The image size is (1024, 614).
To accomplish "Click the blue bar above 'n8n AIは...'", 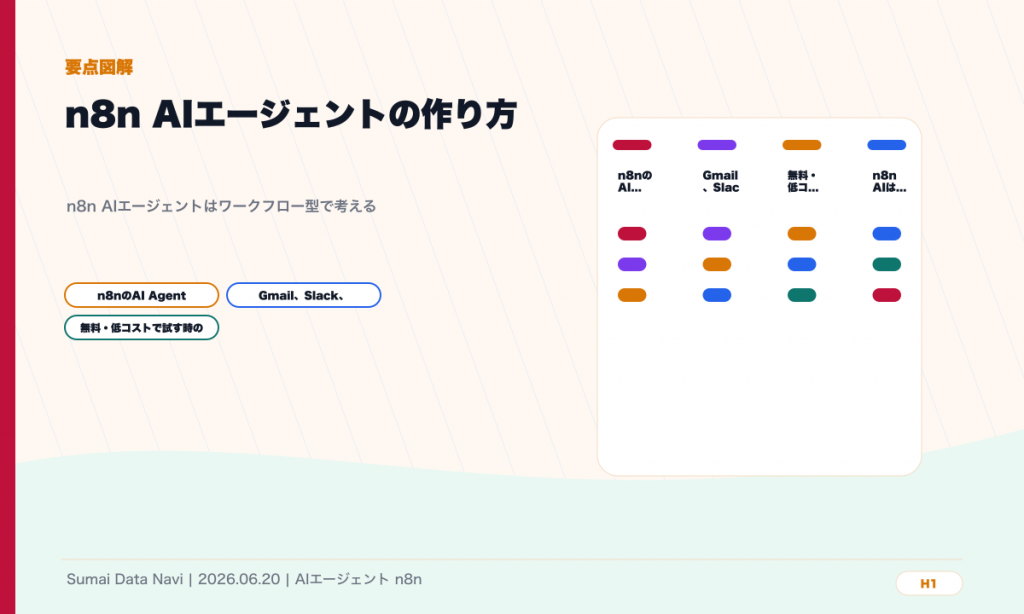I will click(x=887, y=145).
